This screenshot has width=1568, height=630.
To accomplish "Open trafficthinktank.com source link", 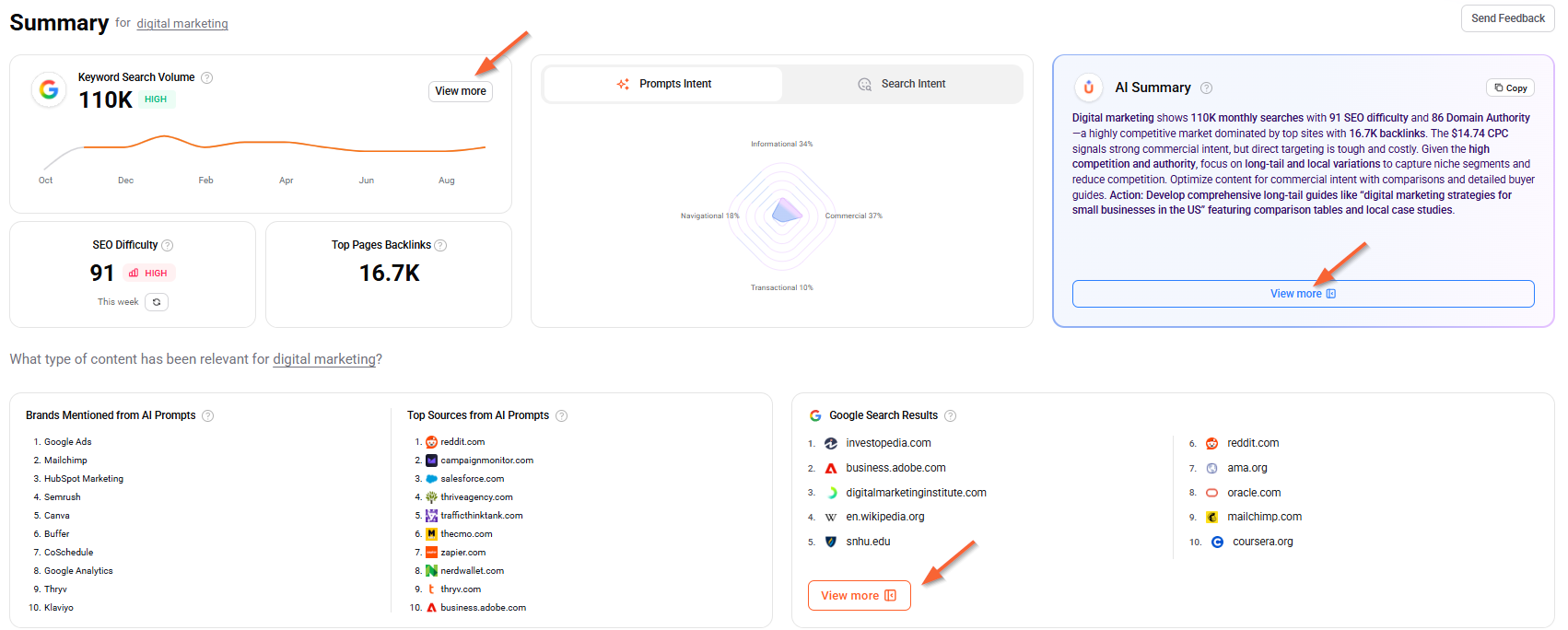I will tap(482, 516).
